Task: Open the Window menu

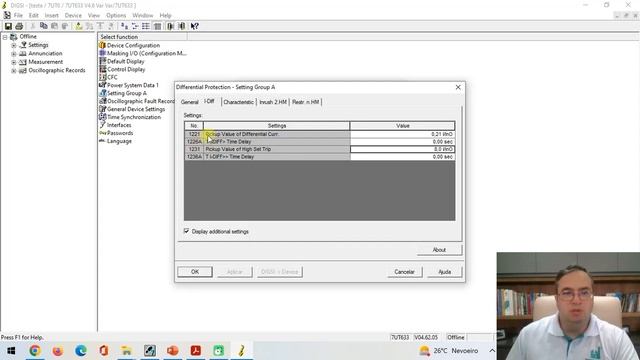Action: point(142,15)
